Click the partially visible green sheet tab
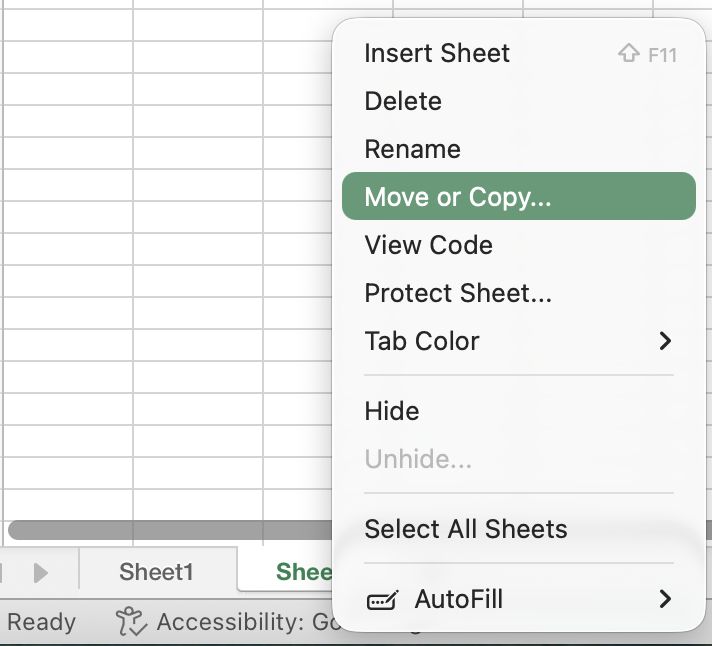The image size is (712, 646). click(301, 572)
